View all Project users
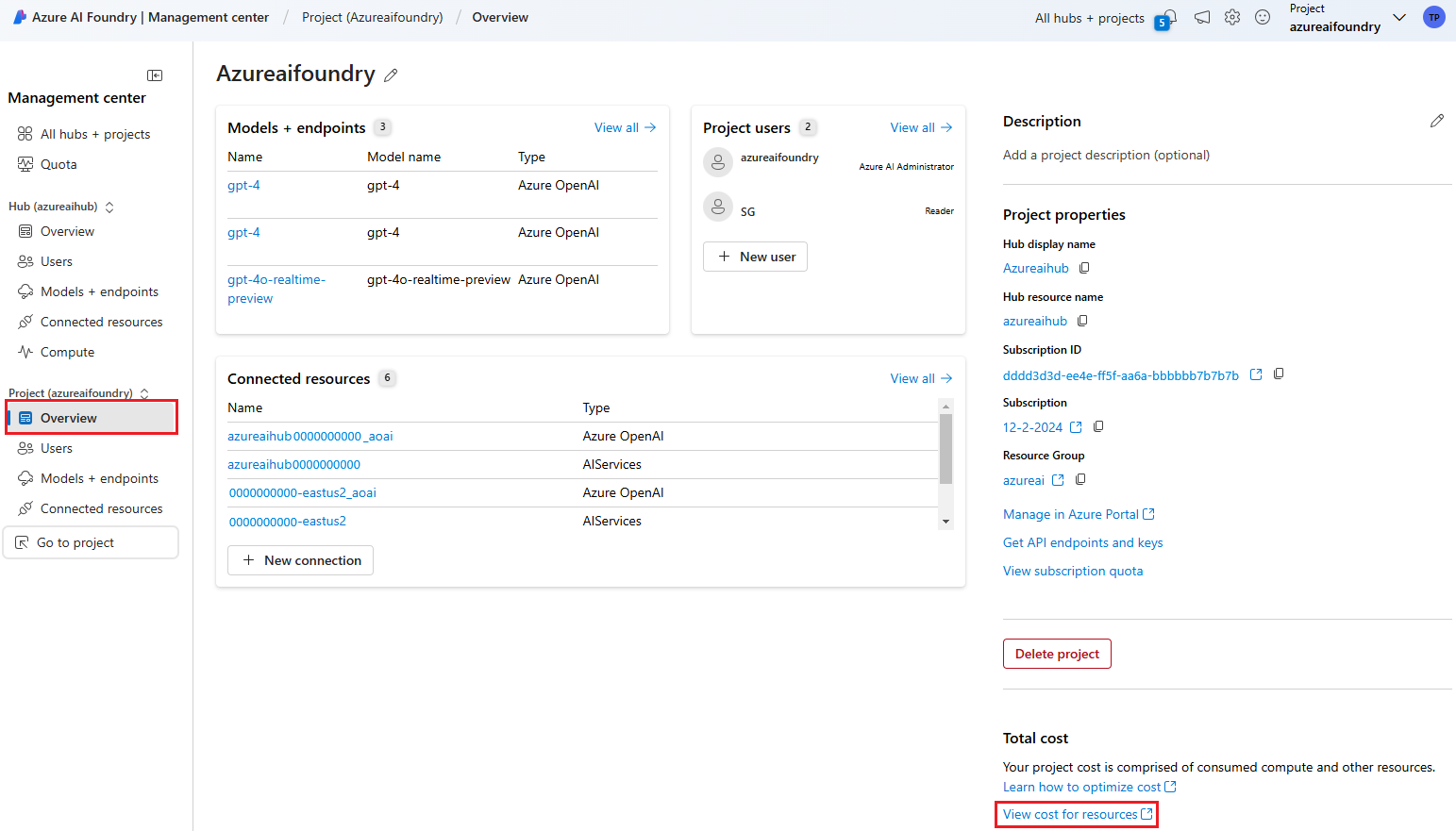 [921, 127]
